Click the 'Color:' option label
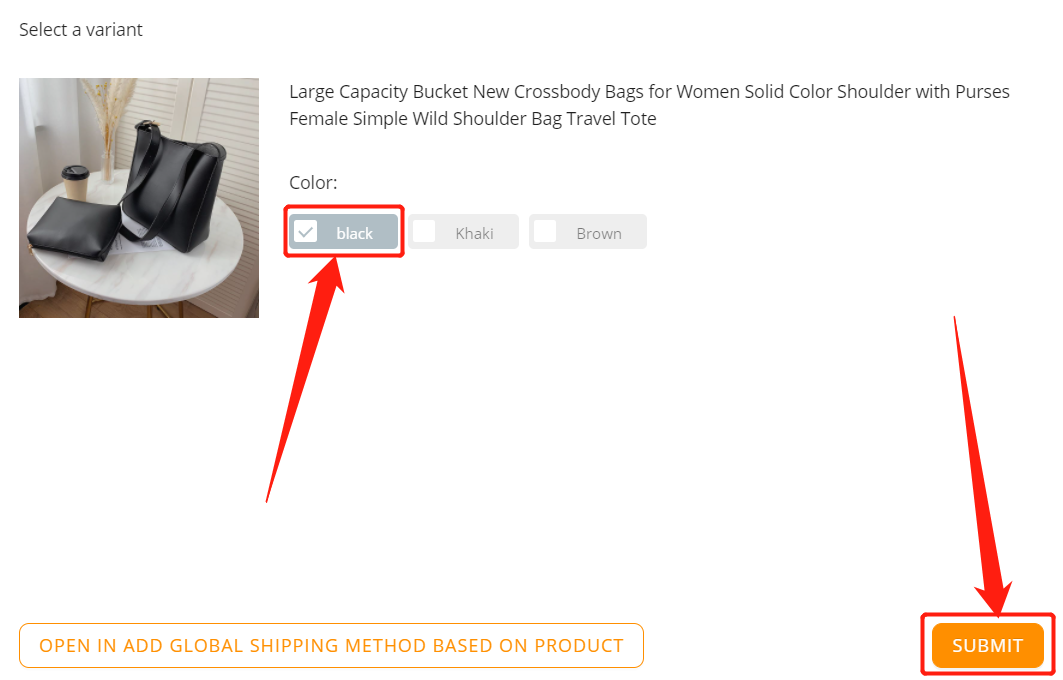 point(313,182)
